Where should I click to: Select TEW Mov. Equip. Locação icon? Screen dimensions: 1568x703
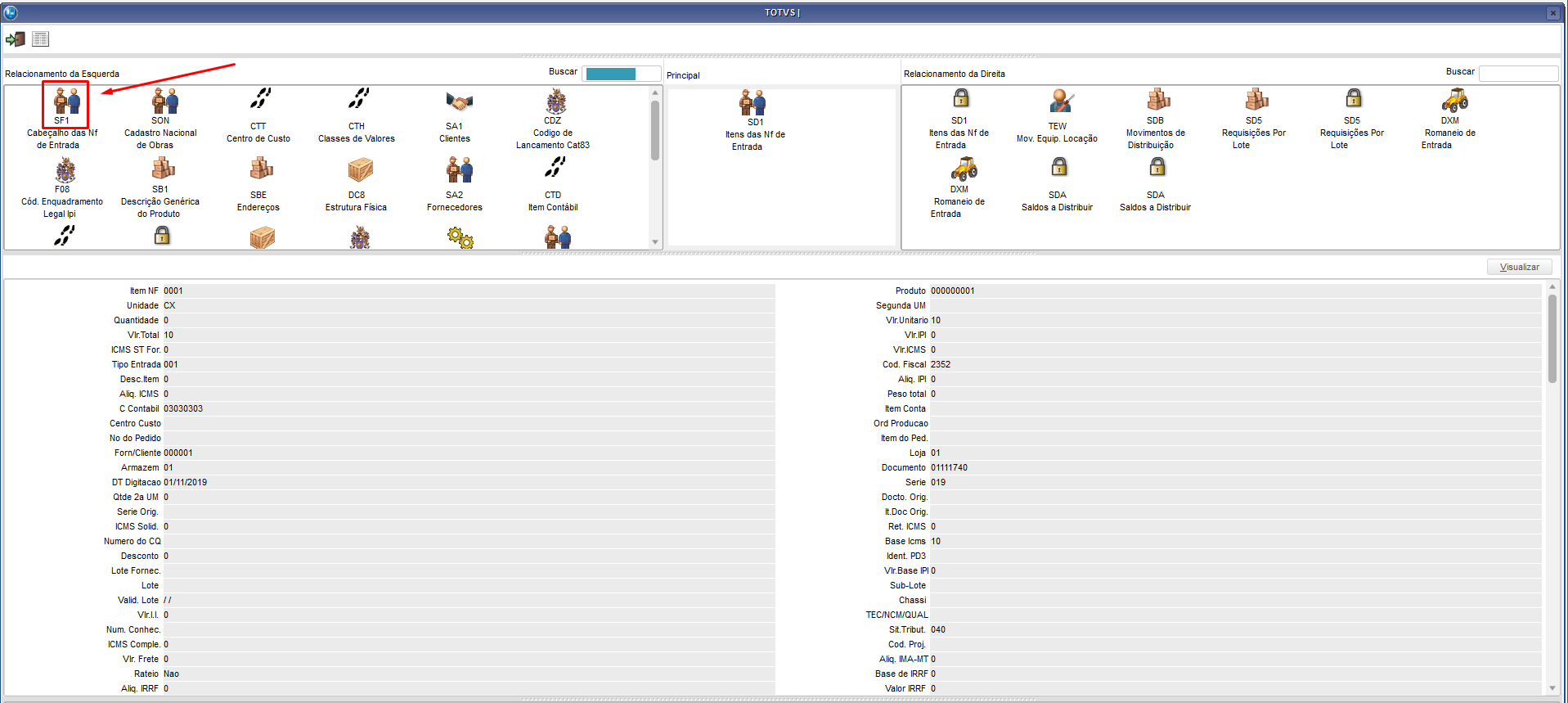(1061, 101)
